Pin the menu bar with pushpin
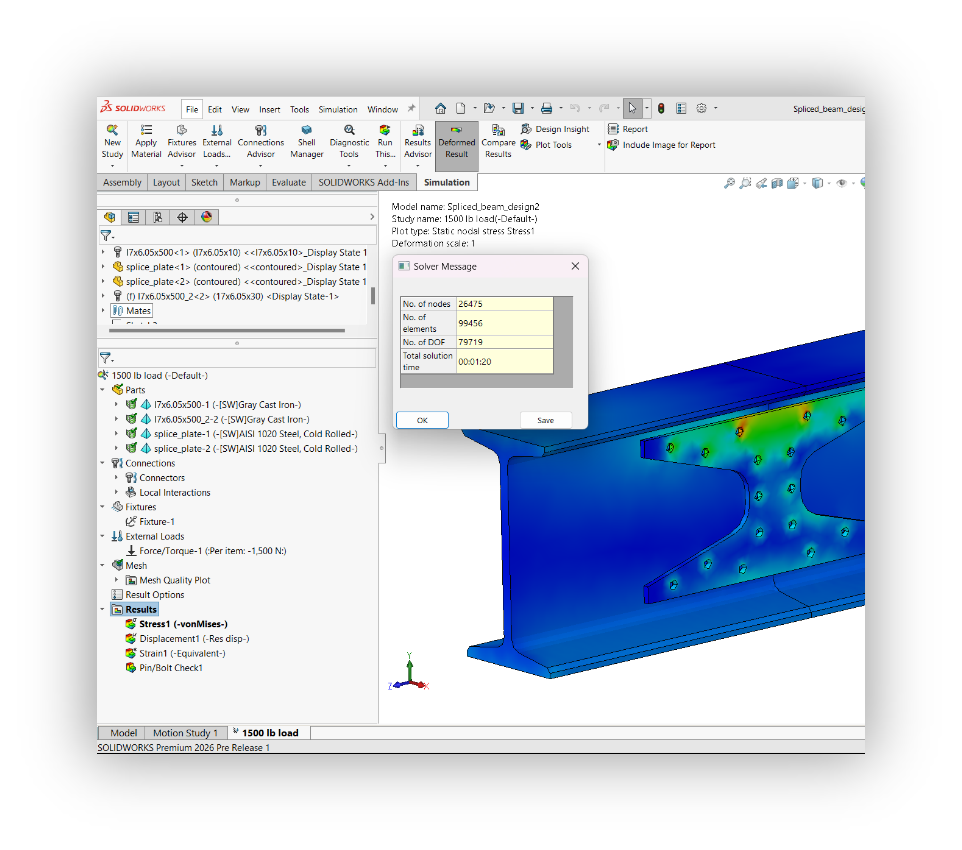962x850 pixels. tap(411, 109)
